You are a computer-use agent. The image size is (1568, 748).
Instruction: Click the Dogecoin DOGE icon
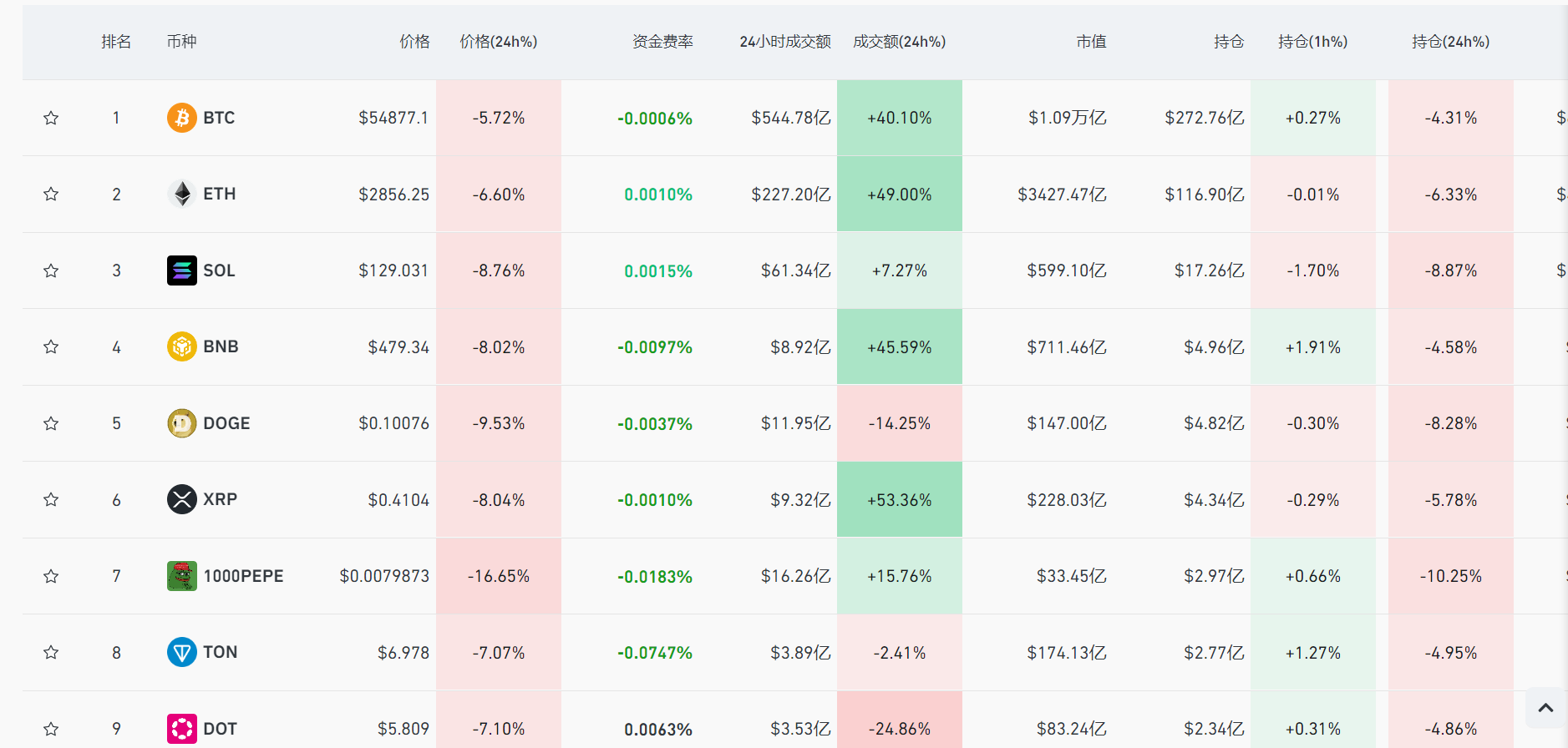181,423
